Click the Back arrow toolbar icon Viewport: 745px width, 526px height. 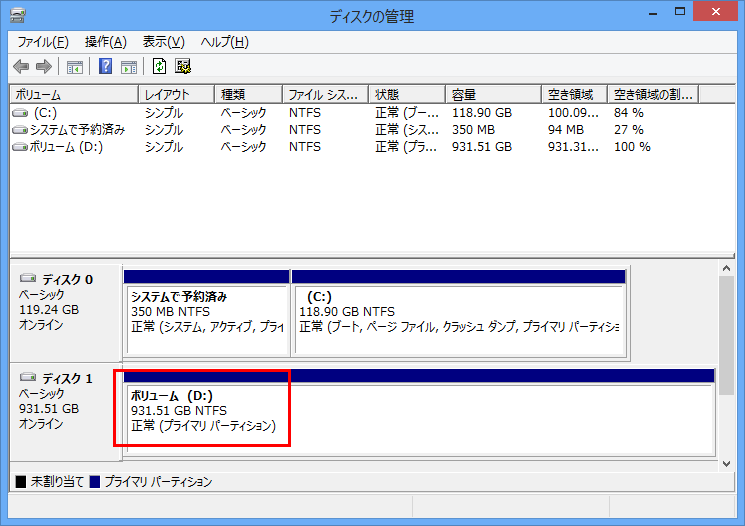click(x=21, y=67)
